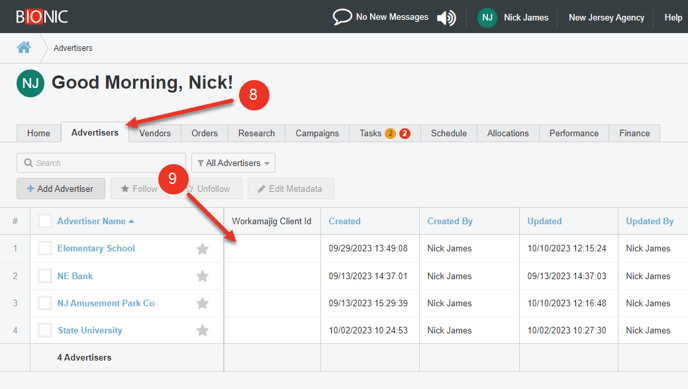Check the State University row checkbox
The height and width of the screenshot is (389, 688).
(x=45, y=330)
